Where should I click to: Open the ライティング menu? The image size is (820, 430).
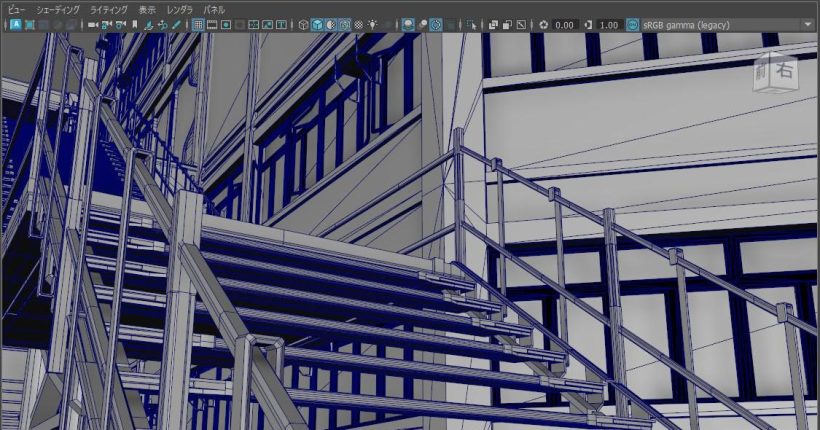(109, 10)
